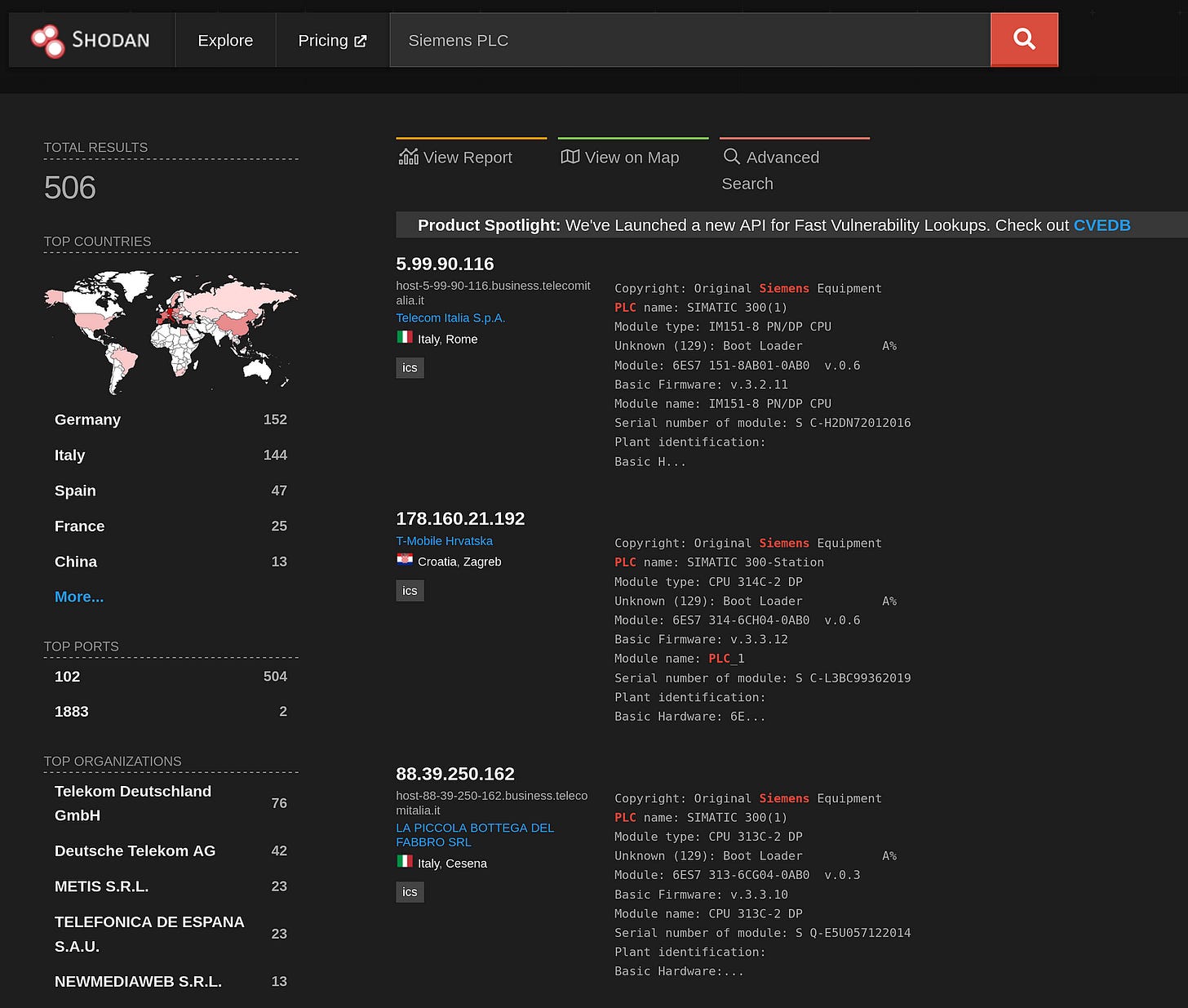Focus the Siemens PLC search field
Screen dimensions: 1188x1008
pos(689,40)
